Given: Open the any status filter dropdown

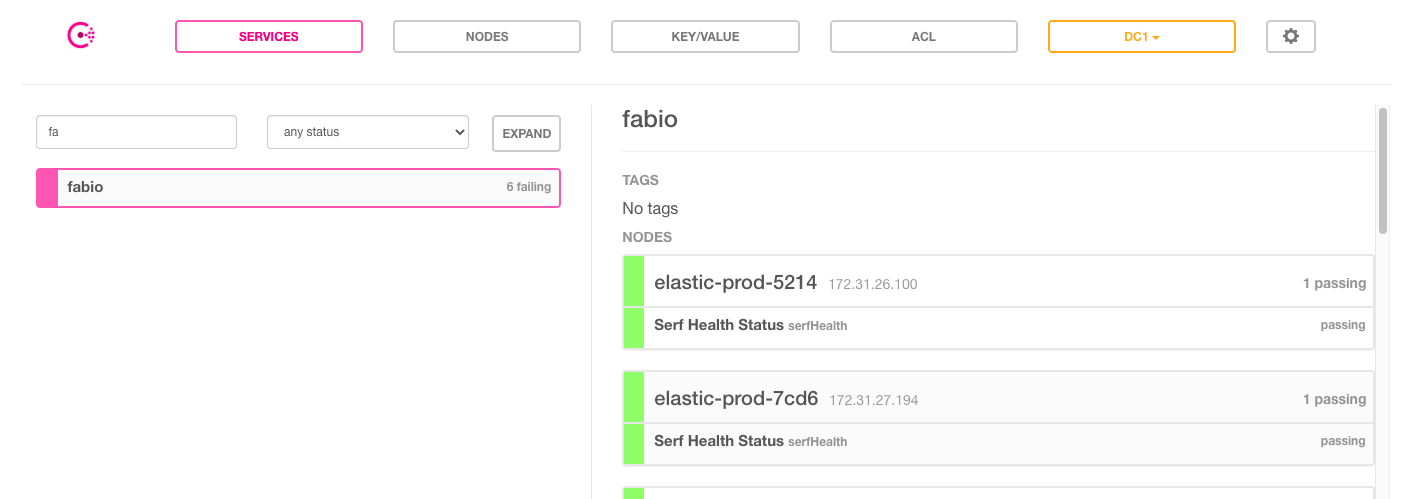Looking at the screenshot, I should 368,132.
